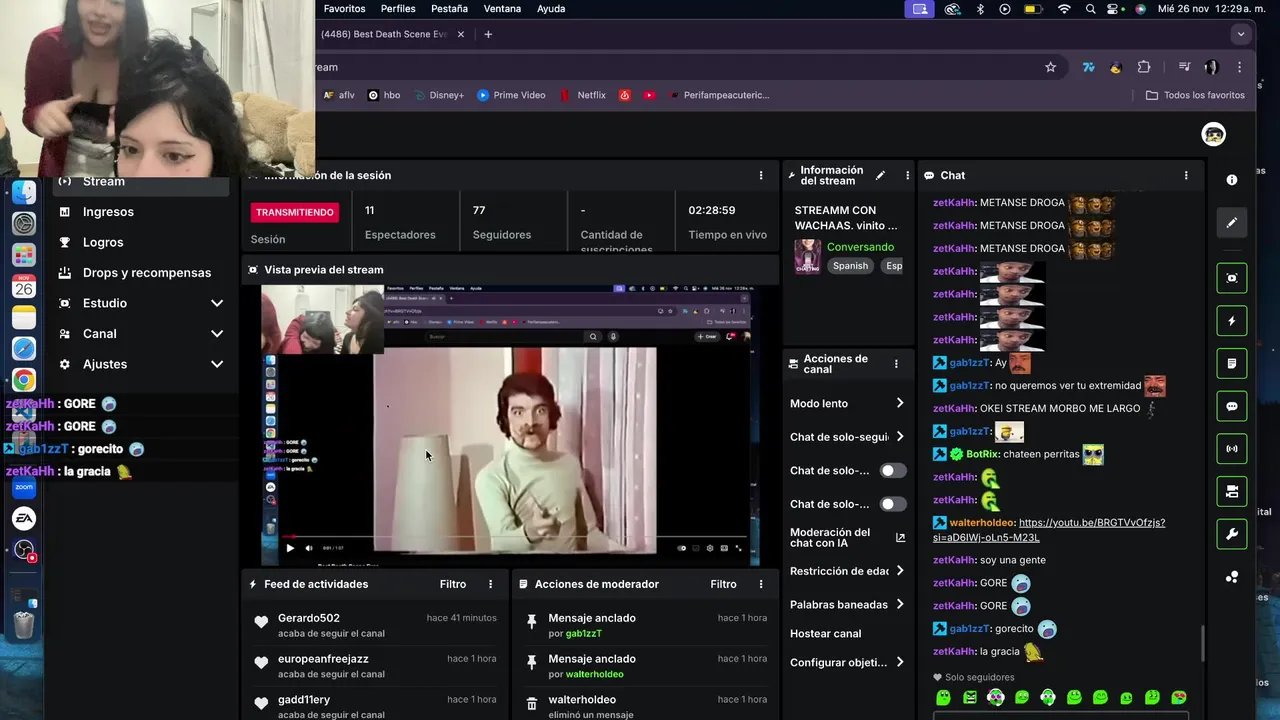Open the Trash in the Dock
Screen dimensions: 1280x720
coord(24,624)
